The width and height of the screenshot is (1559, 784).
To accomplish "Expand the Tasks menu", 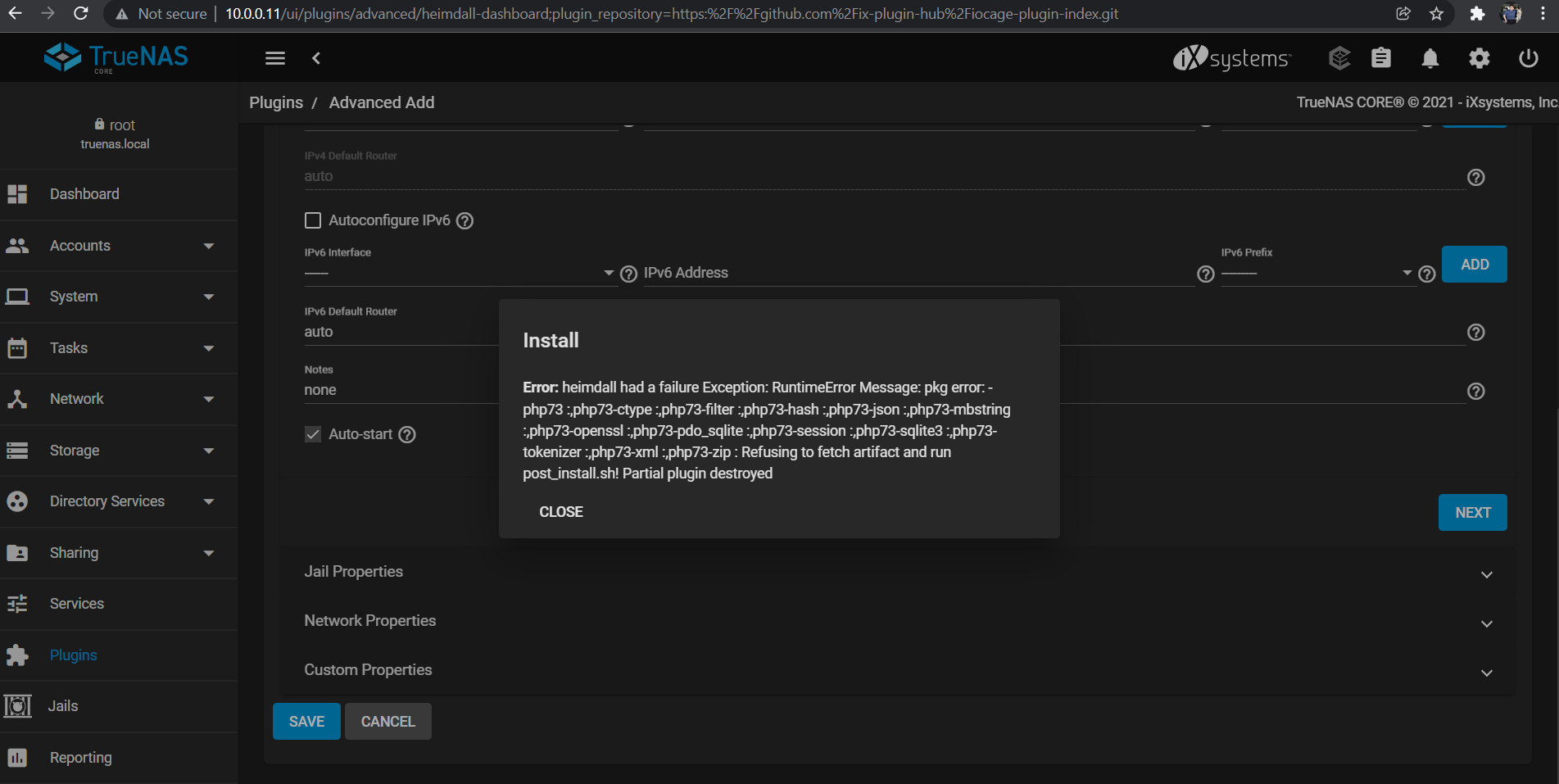I will (119, 348).
